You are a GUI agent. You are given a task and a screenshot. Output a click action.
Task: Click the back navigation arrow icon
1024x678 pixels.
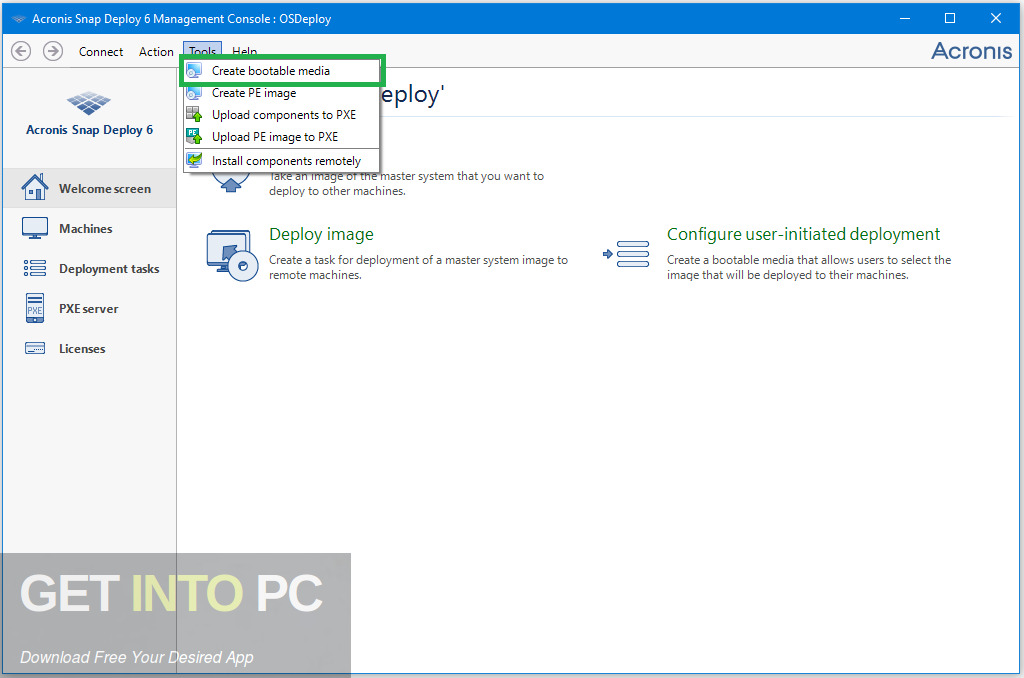click(21, 51)
